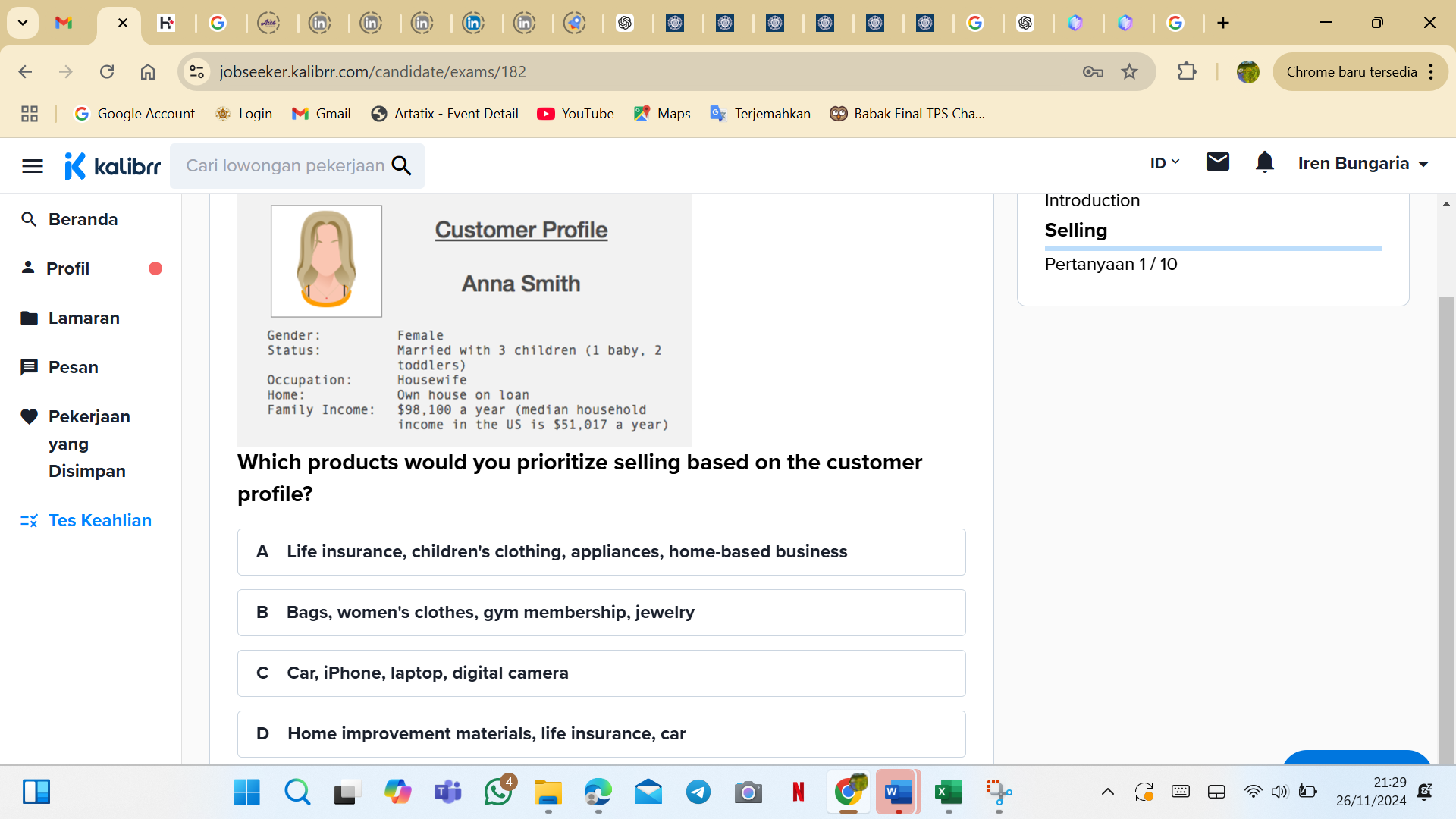Bookmark this page with the star icon
The width and height of the screenshot is (1456, 819).
pyautogui.click(x=1130, y=71)
